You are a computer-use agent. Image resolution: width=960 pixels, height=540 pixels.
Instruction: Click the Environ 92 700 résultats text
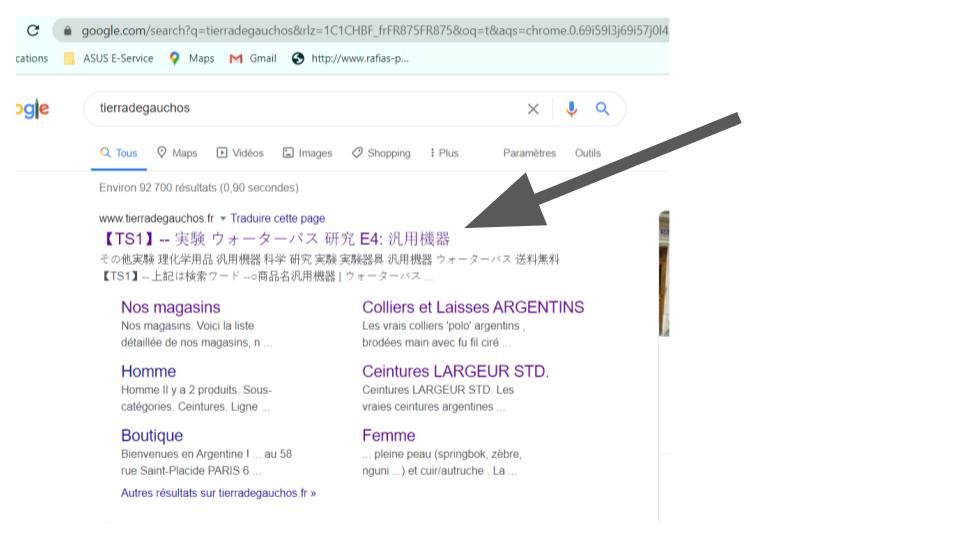click(199, 187)
